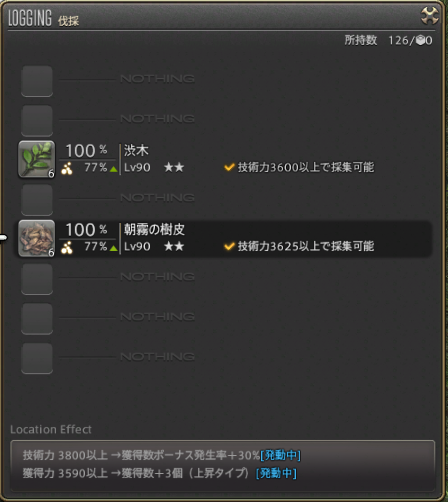Screen dimensions: 448x502
Task: Click the crystal icon next to inventory count
Action: coord(420,40)
